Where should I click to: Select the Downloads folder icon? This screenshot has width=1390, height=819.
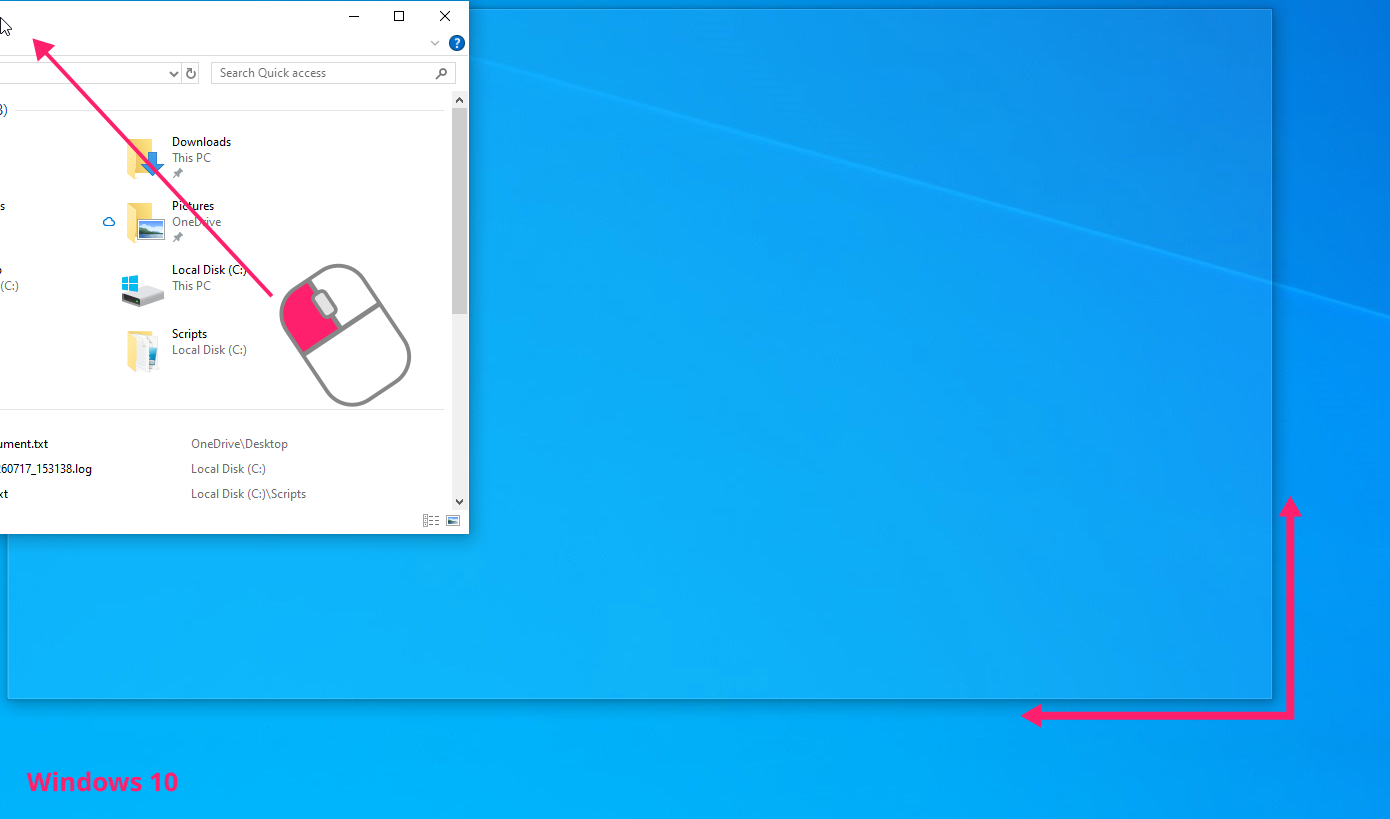point(143,158)
